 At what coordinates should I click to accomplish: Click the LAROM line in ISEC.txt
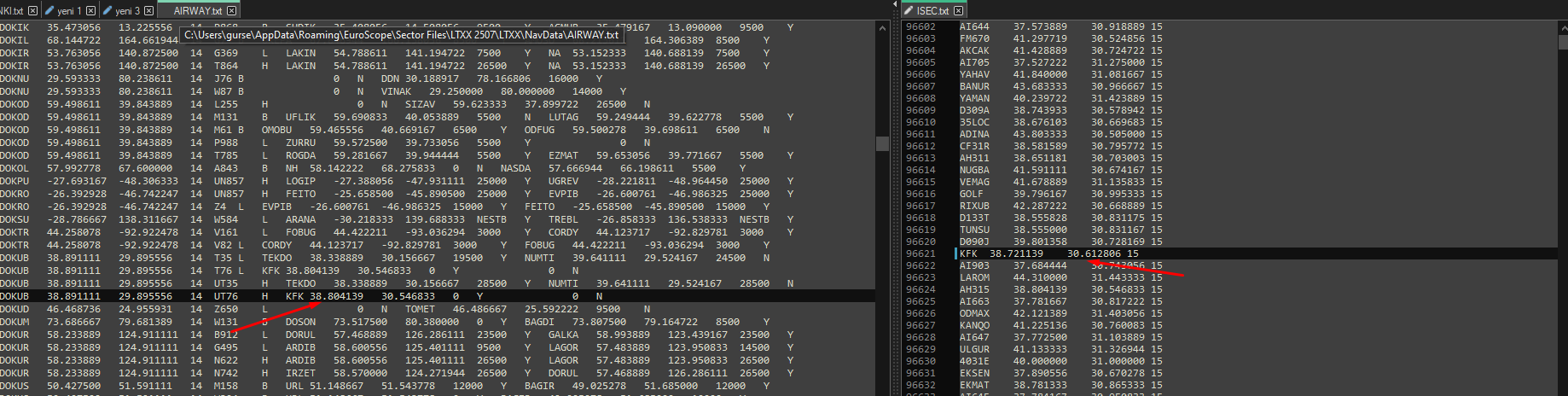tap(1060, 277)
